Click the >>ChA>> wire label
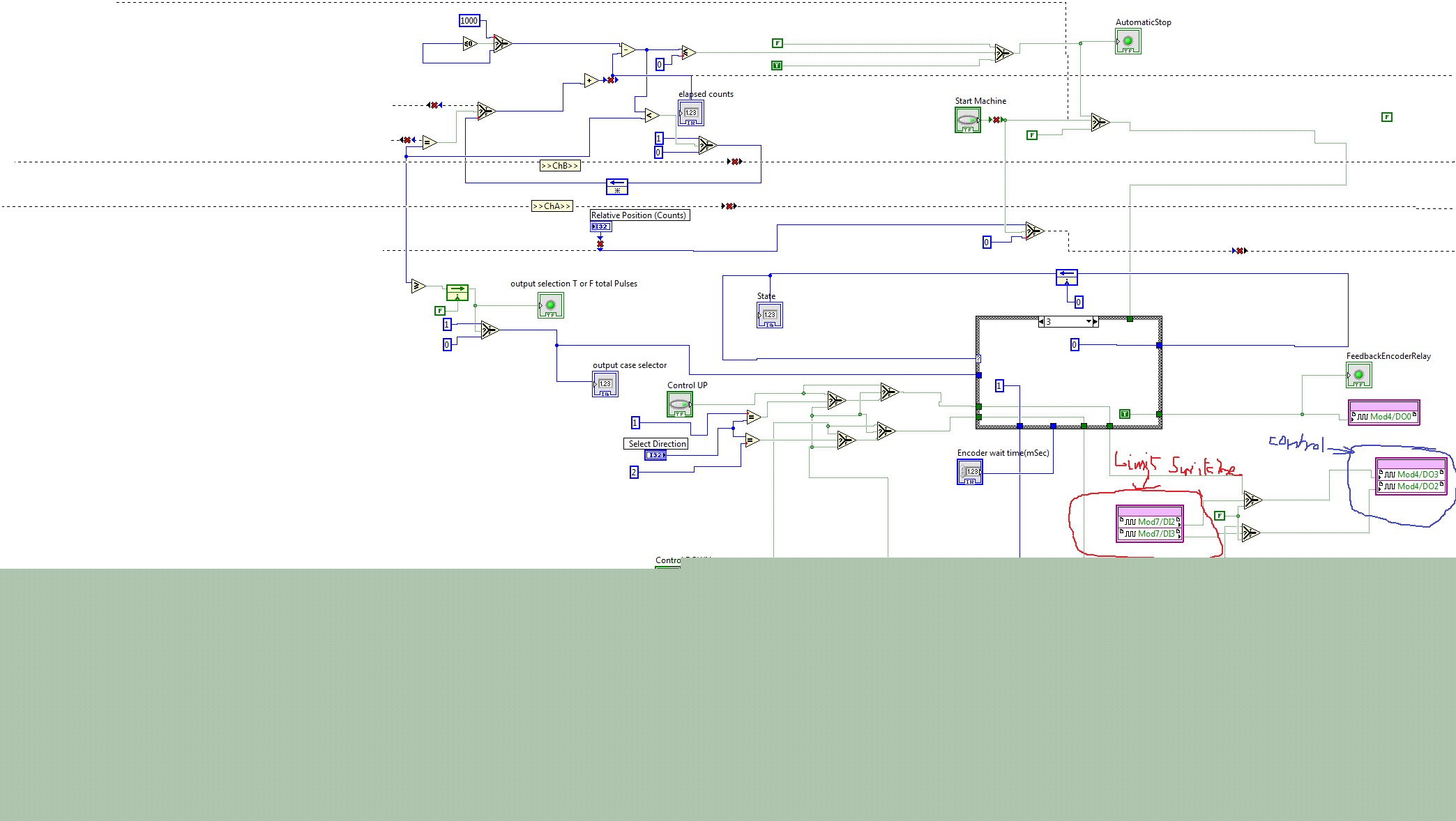 552,206
